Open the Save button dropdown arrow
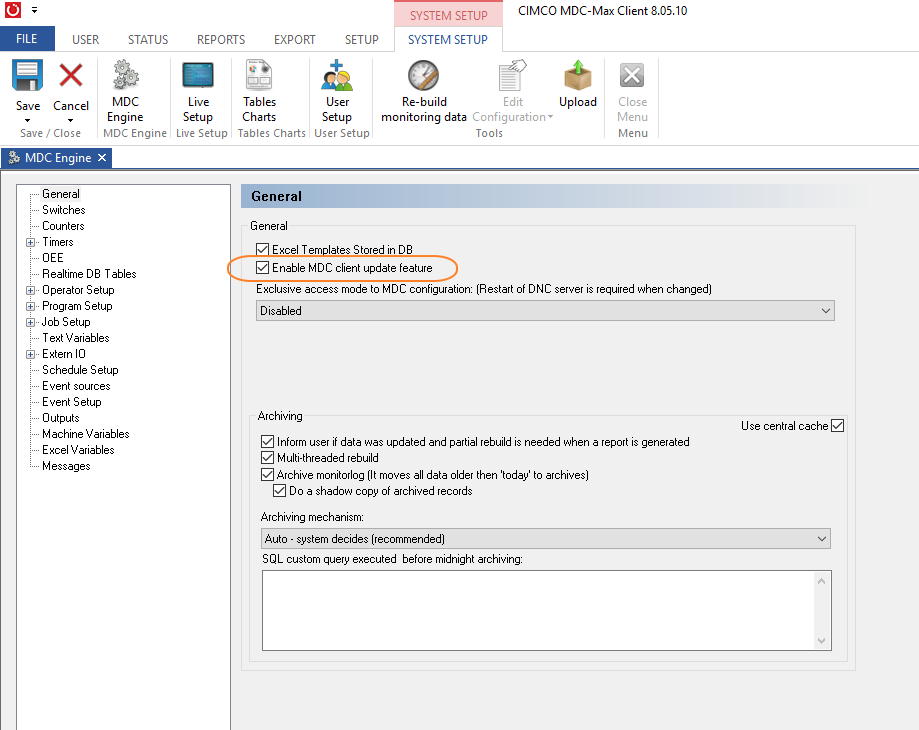This screenshot has height=730, width=919. point(28,121)
